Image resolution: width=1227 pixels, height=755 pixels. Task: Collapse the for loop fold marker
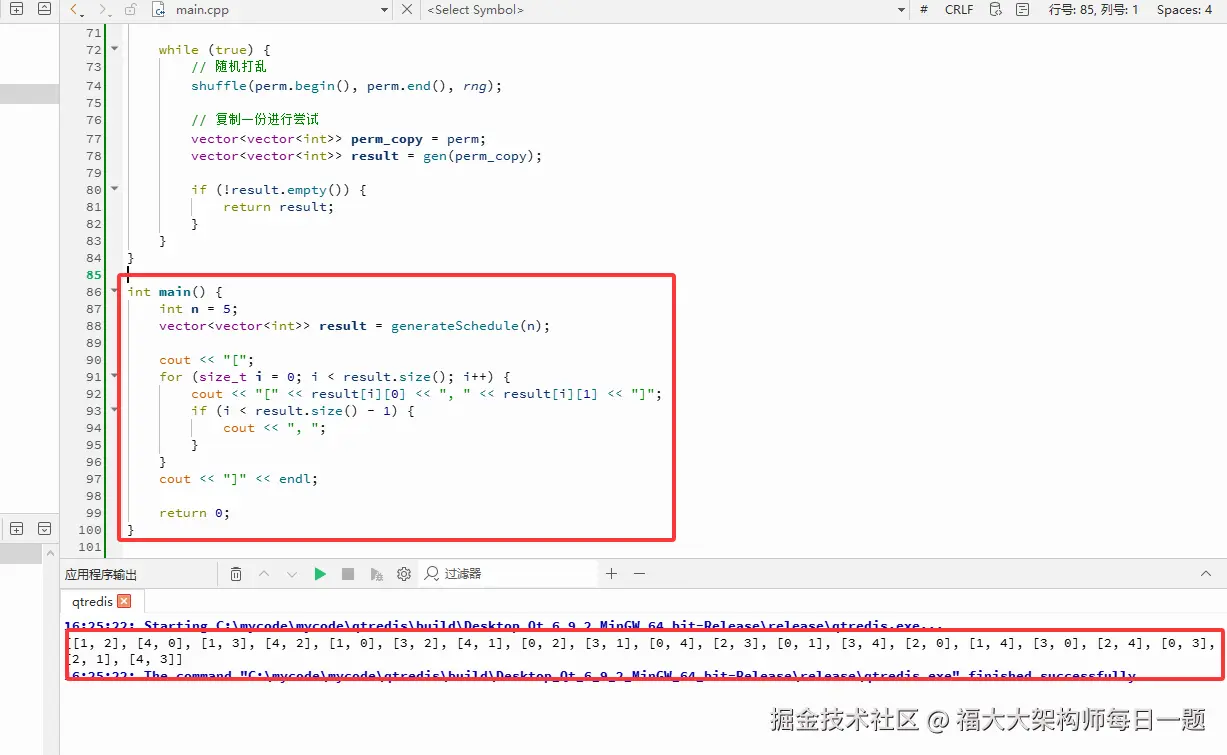pos(114,376)
